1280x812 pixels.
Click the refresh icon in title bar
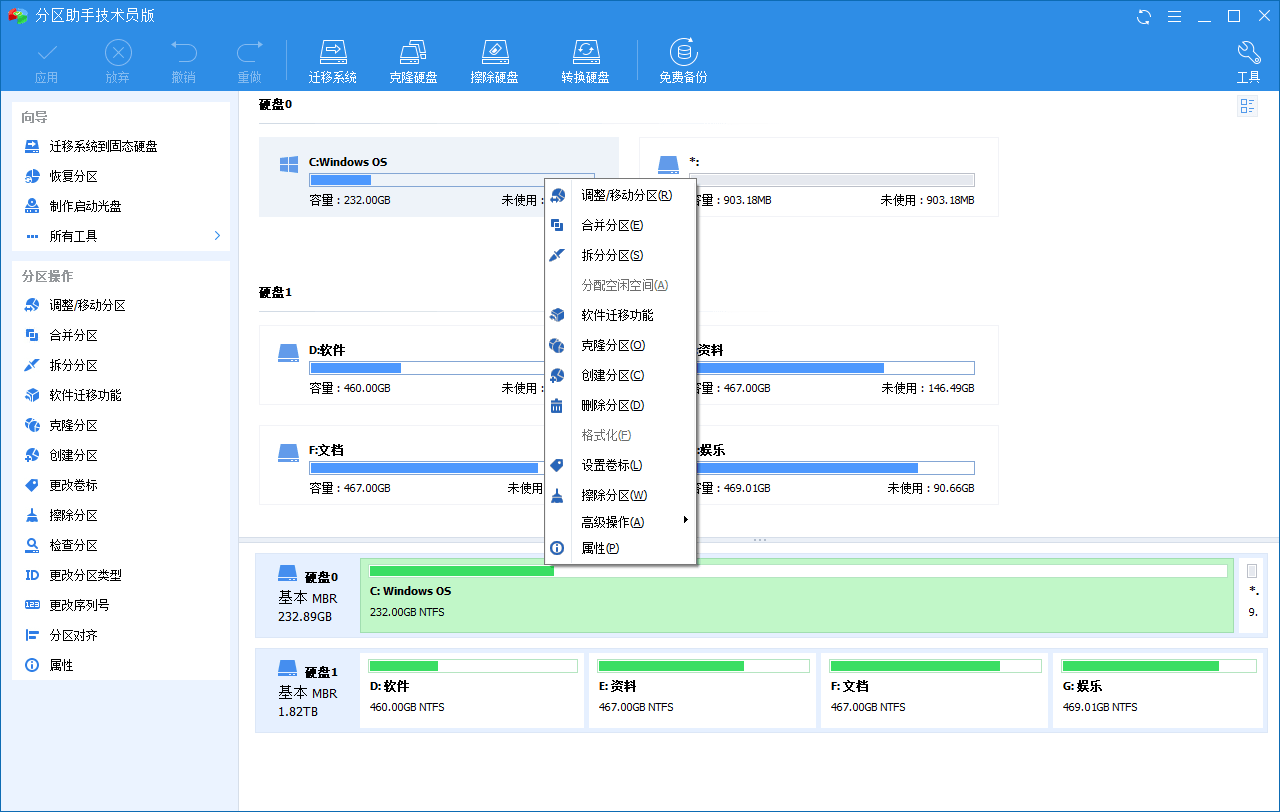pyautogui.click(x=1144, y=16)
